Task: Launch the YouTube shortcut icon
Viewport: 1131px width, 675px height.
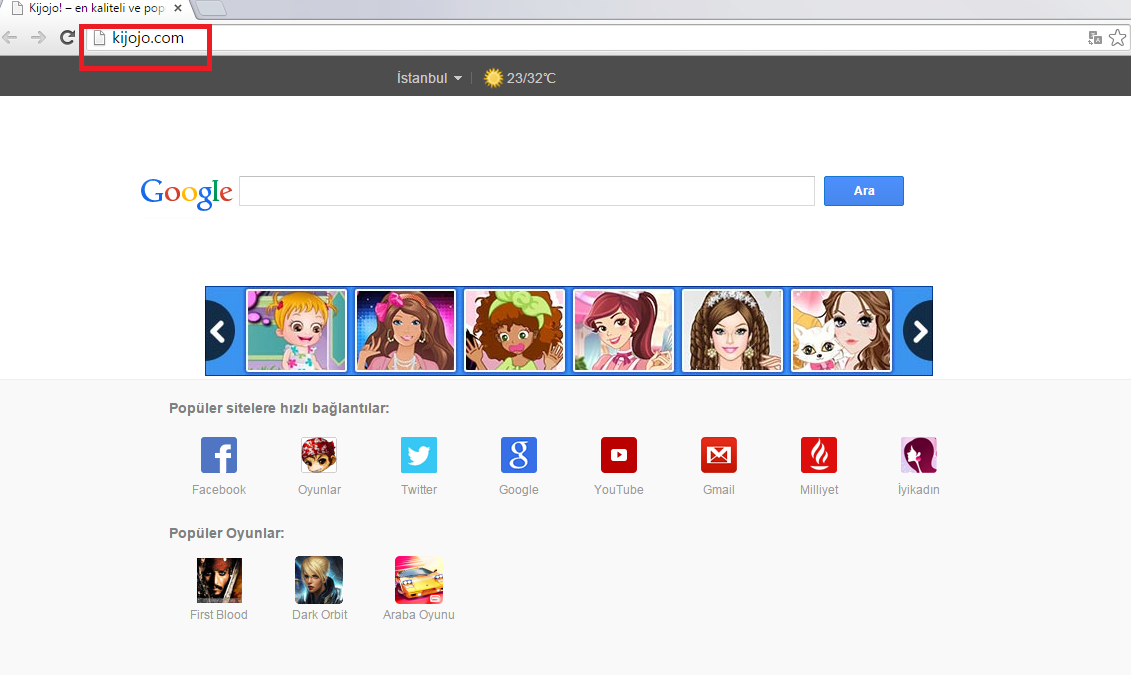Action: (619, 455)
